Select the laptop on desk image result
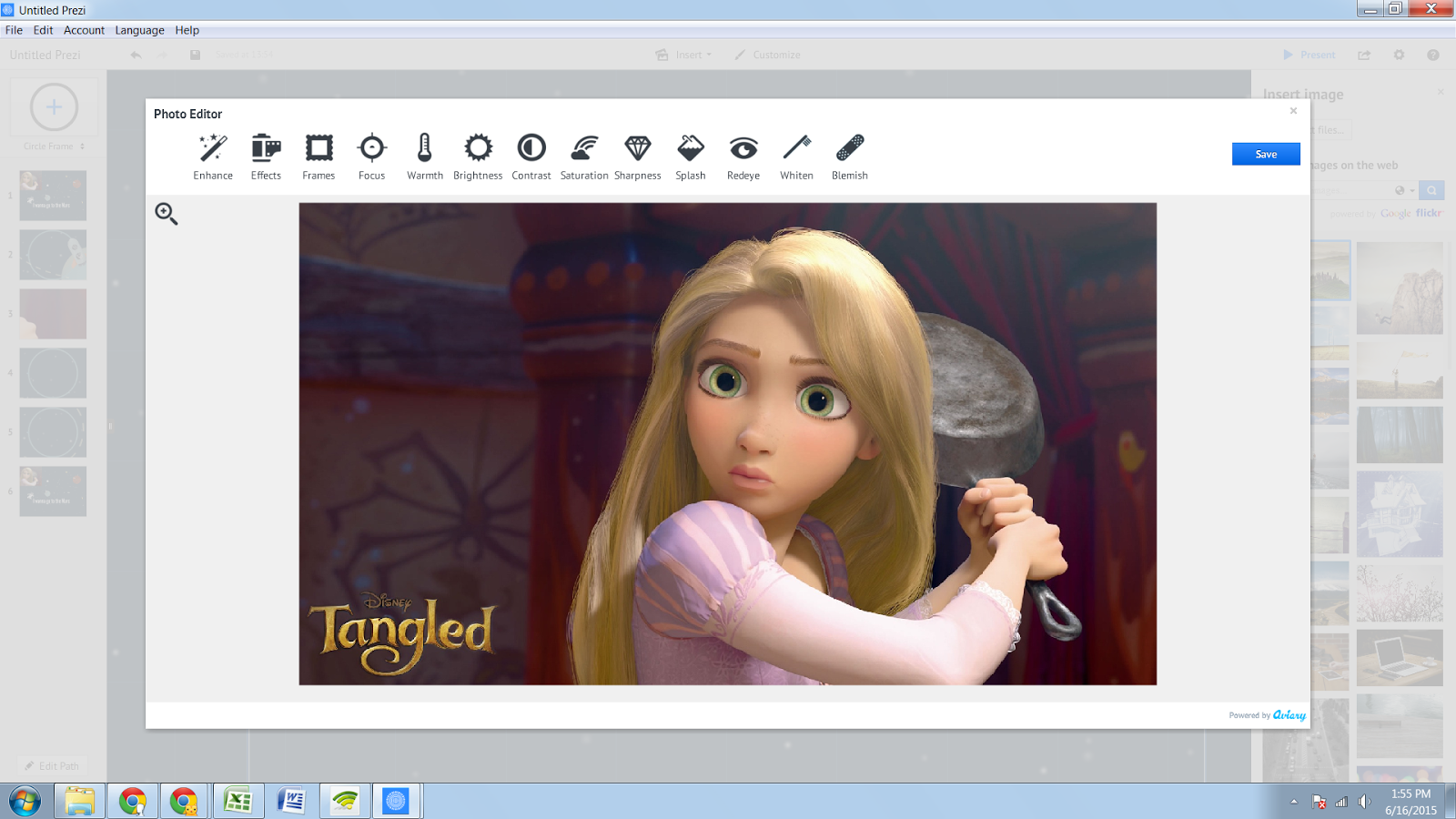 click(x=1400, y=657)
